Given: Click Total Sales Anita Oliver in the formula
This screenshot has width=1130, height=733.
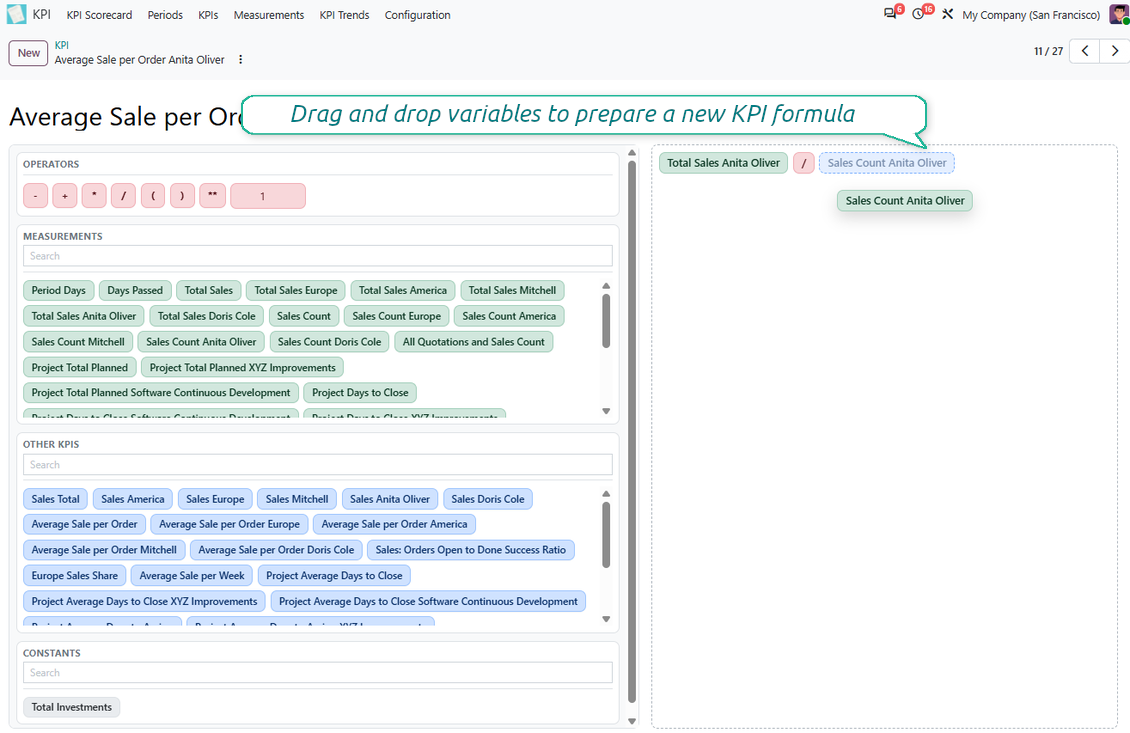Looking at the screenshot, I should 723,163.
